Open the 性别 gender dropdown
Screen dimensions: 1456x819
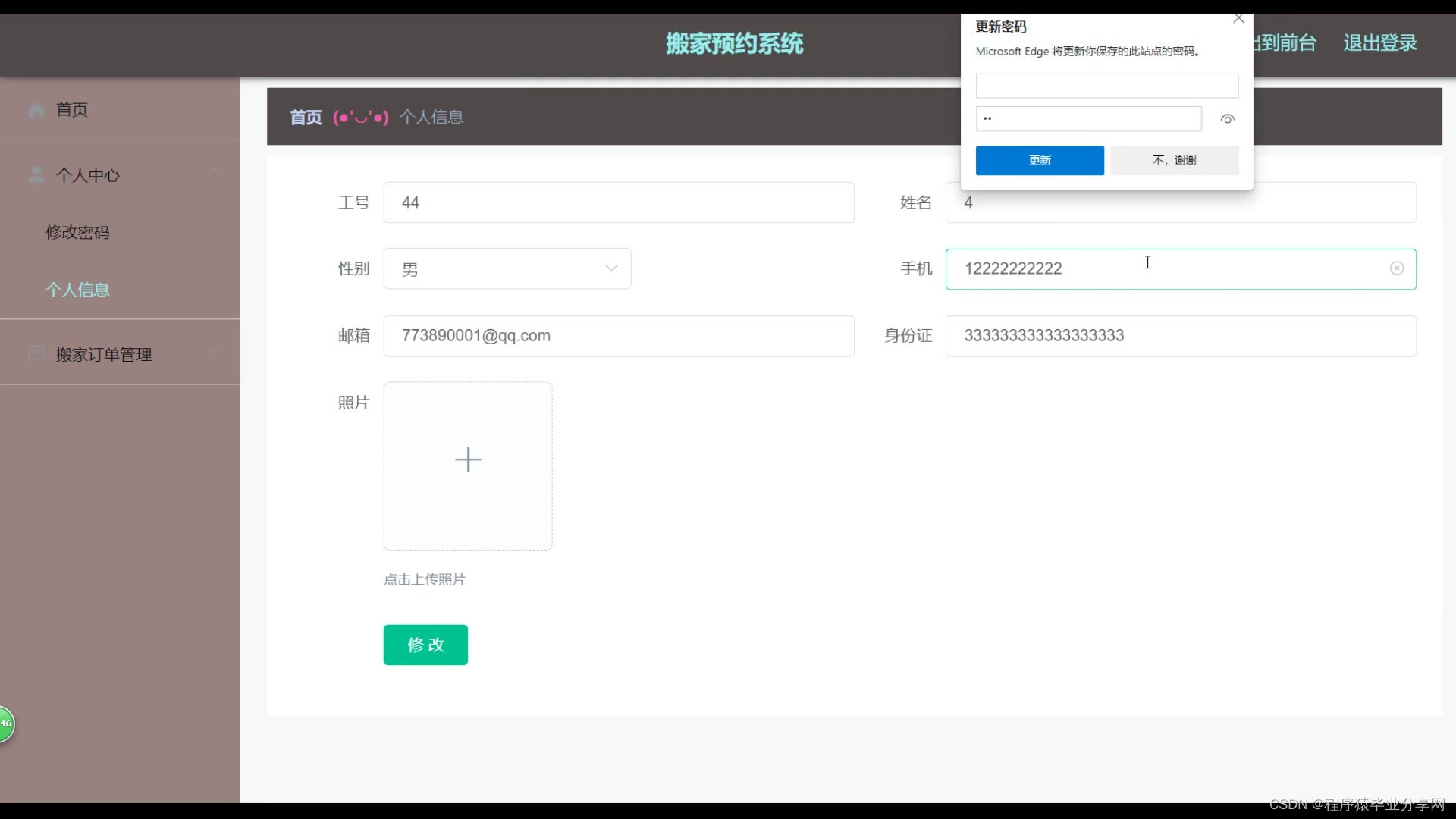click(507, 268)
